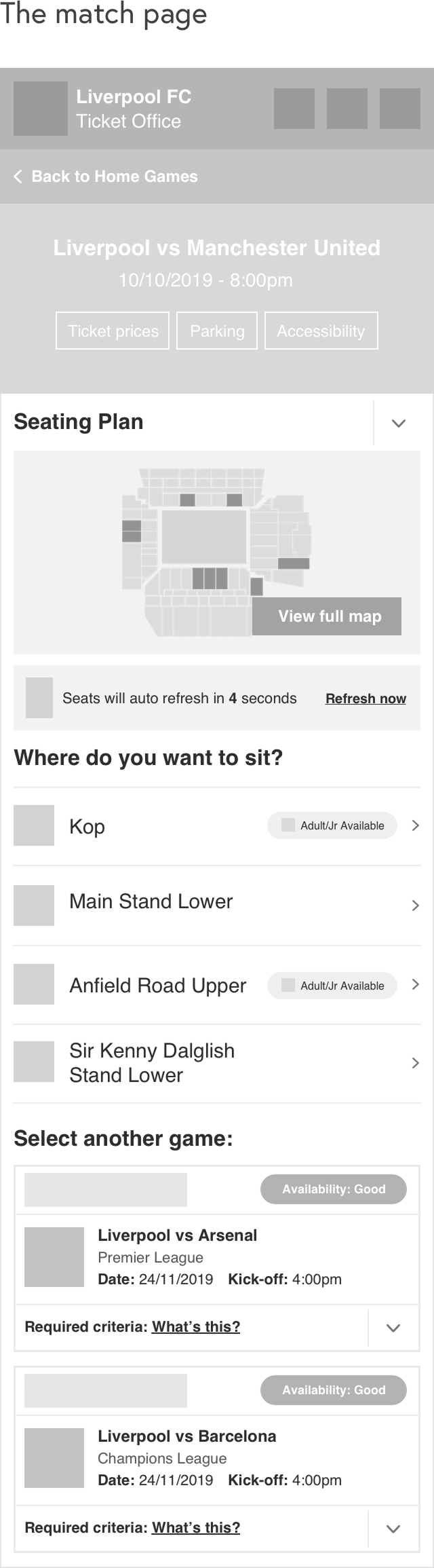Open the Parking tab
The image size is (434, 1568).
click(217, 331)
